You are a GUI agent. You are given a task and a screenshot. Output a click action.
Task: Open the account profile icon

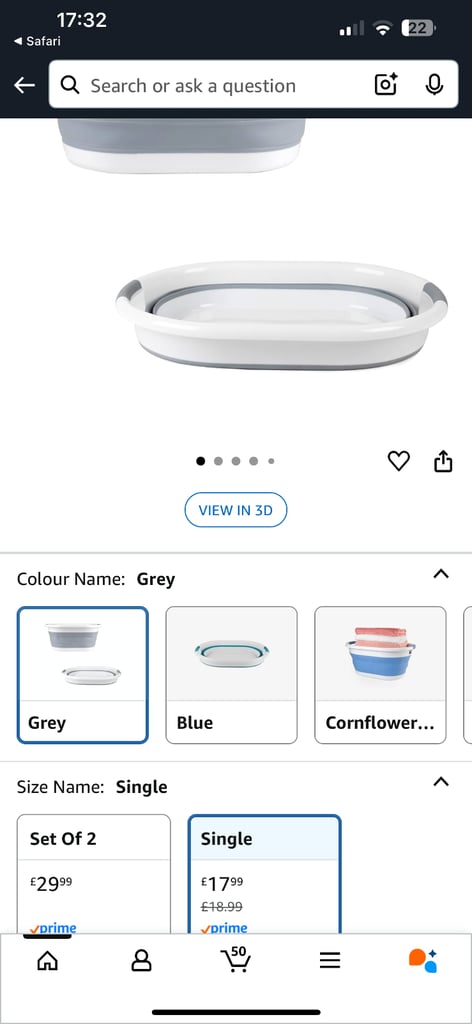141,960
